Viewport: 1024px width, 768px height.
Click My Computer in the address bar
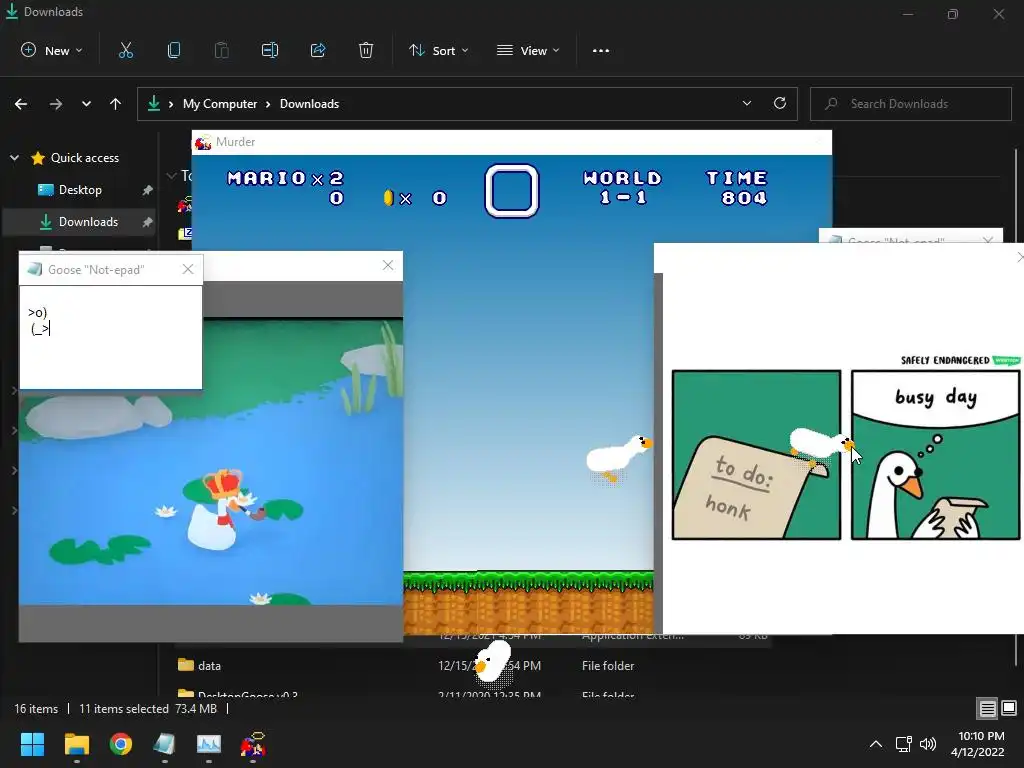(220, 104)
